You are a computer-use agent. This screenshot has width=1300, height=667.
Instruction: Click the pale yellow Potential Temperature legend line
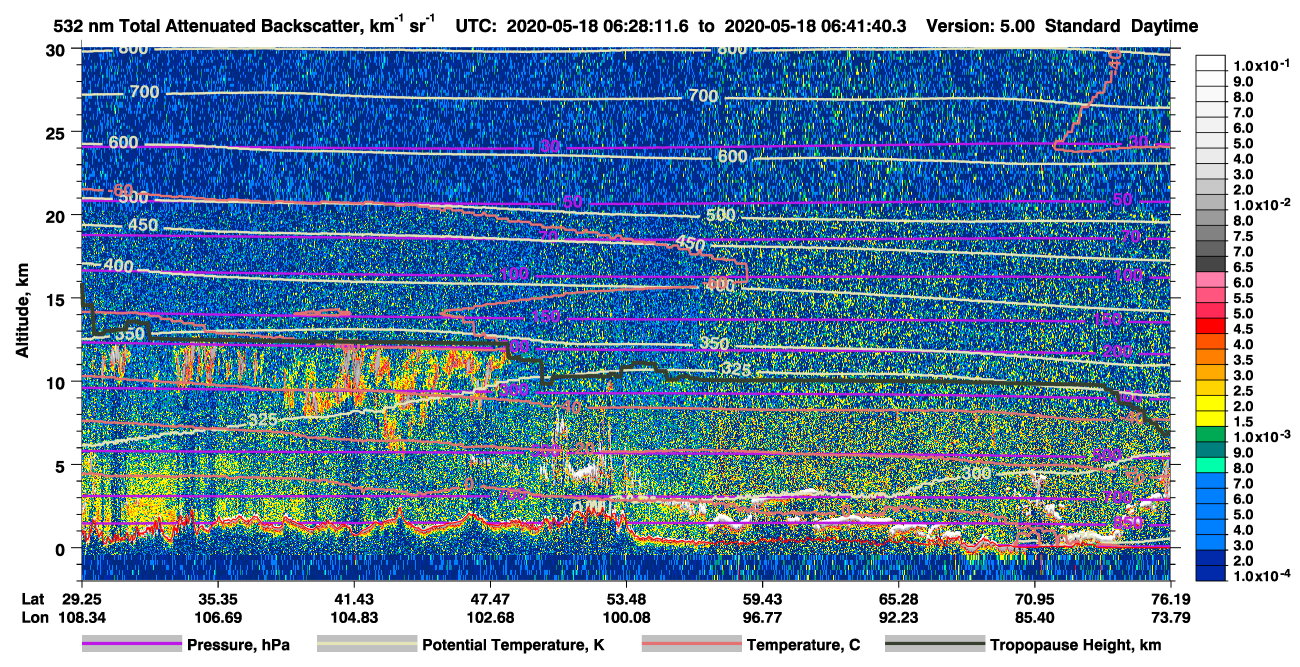pos(367,645)
